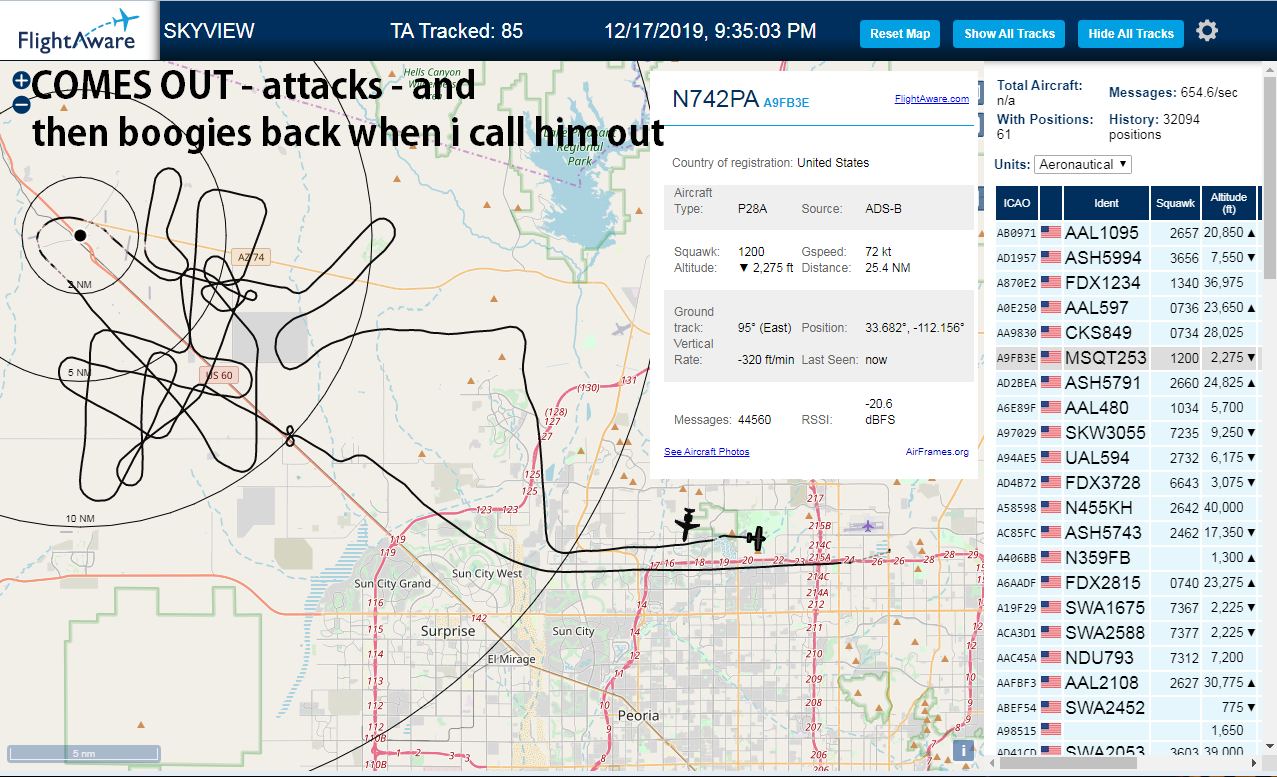The image size is (1277, 777).
Task: Click the 5 nm map scale bar
Action: click(84, 753)
